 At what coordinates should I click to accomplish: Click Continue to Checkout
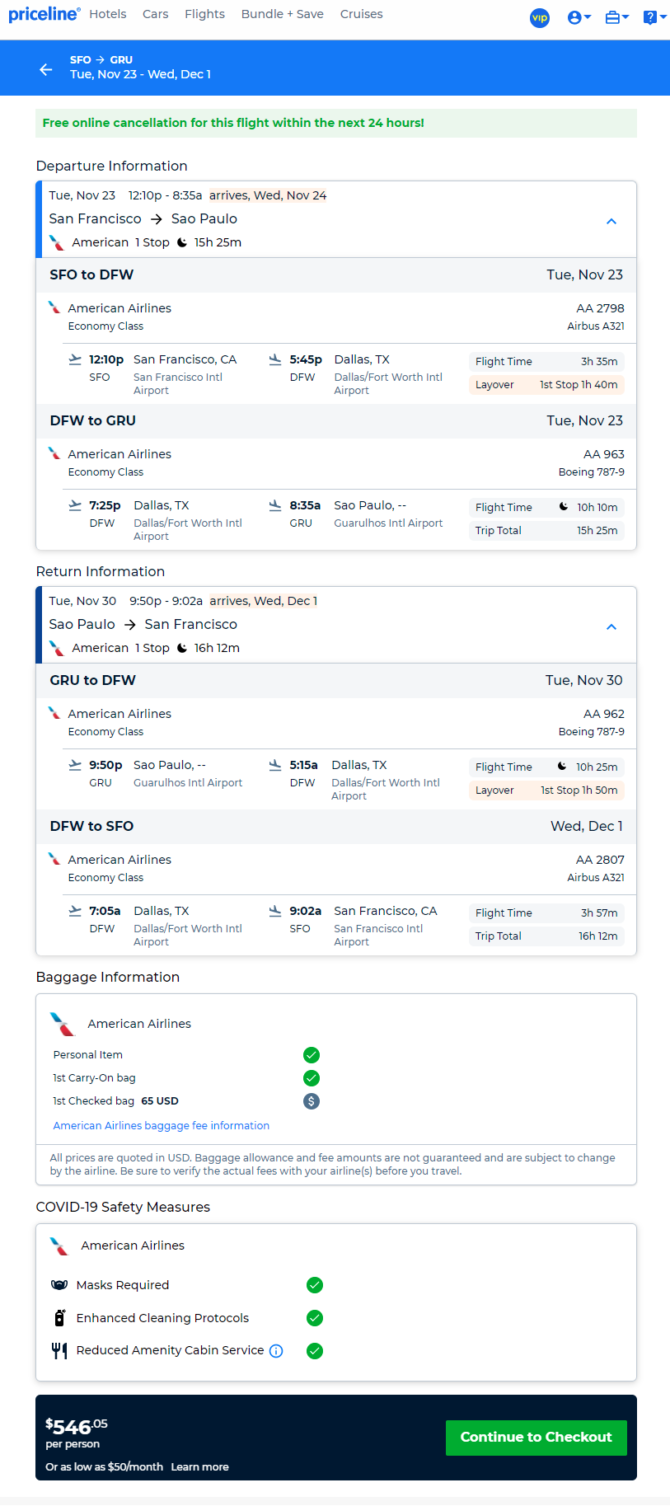point(536,1437)
